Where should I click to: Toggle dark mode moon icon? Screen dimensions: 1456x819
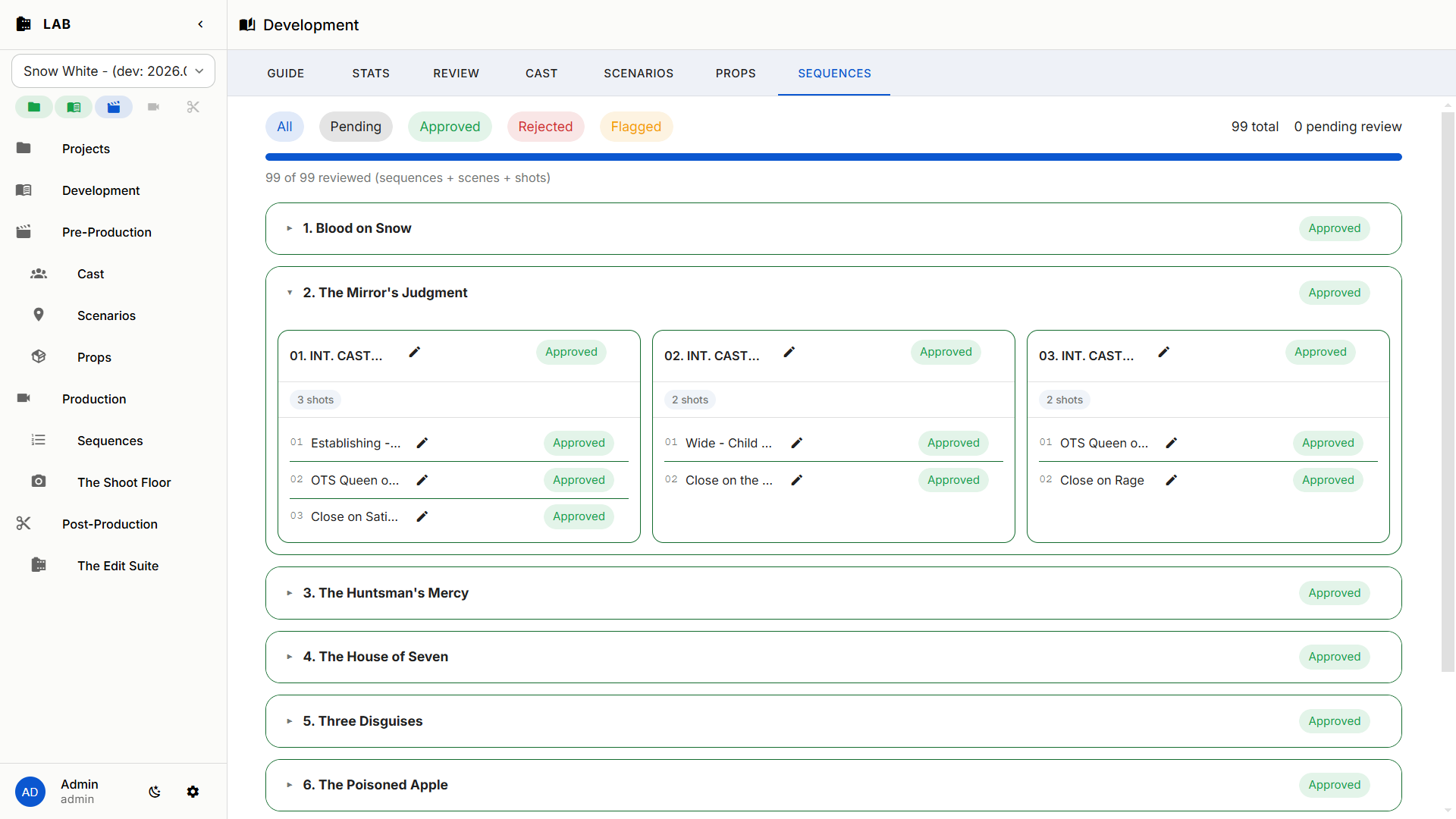click(155, 792)
